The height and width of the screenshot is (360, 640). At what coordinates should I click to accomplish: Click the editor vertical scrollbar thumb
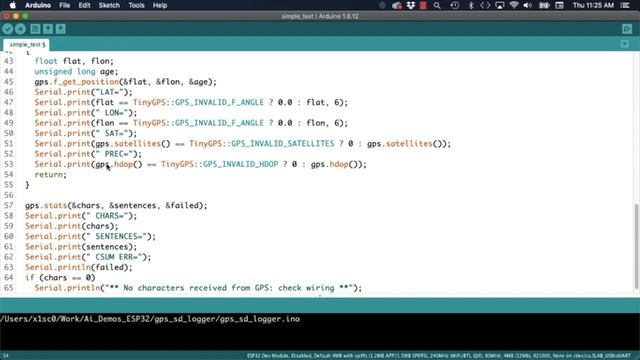636,246
